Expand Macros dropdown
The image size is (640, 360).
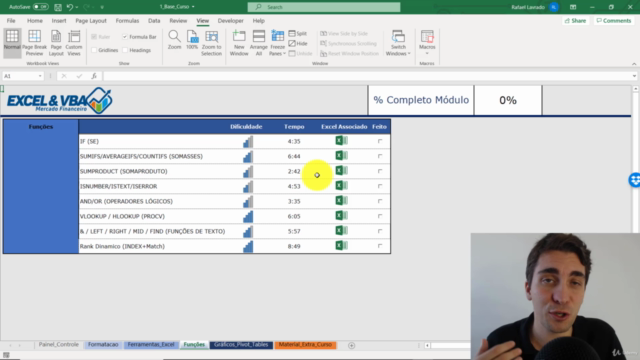[427, 53]
